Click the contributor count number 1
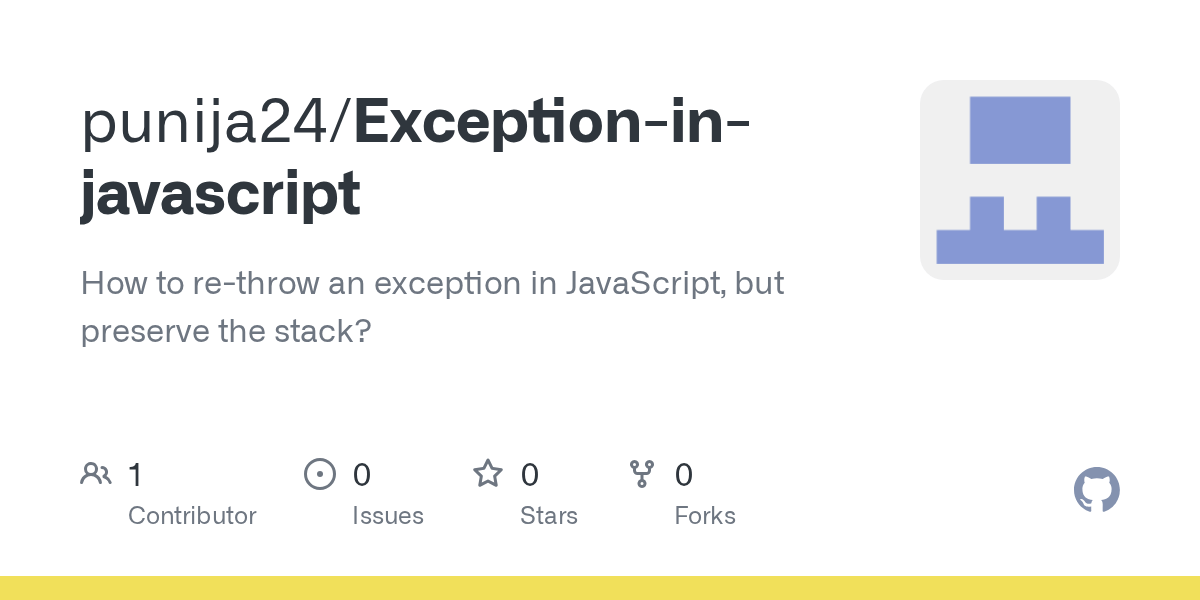Screen dimensions: 1200x600 click(135, 474)
